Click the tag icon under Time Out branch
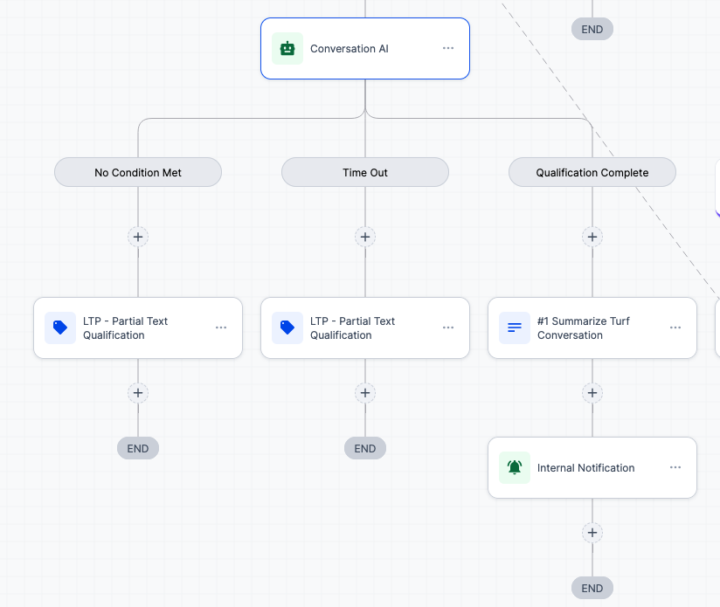Screen dimensions: 720x607 (287, 328)
